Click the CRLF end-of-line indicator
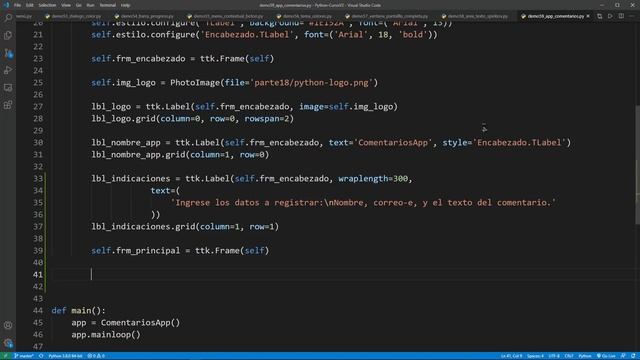 point(569,356)
